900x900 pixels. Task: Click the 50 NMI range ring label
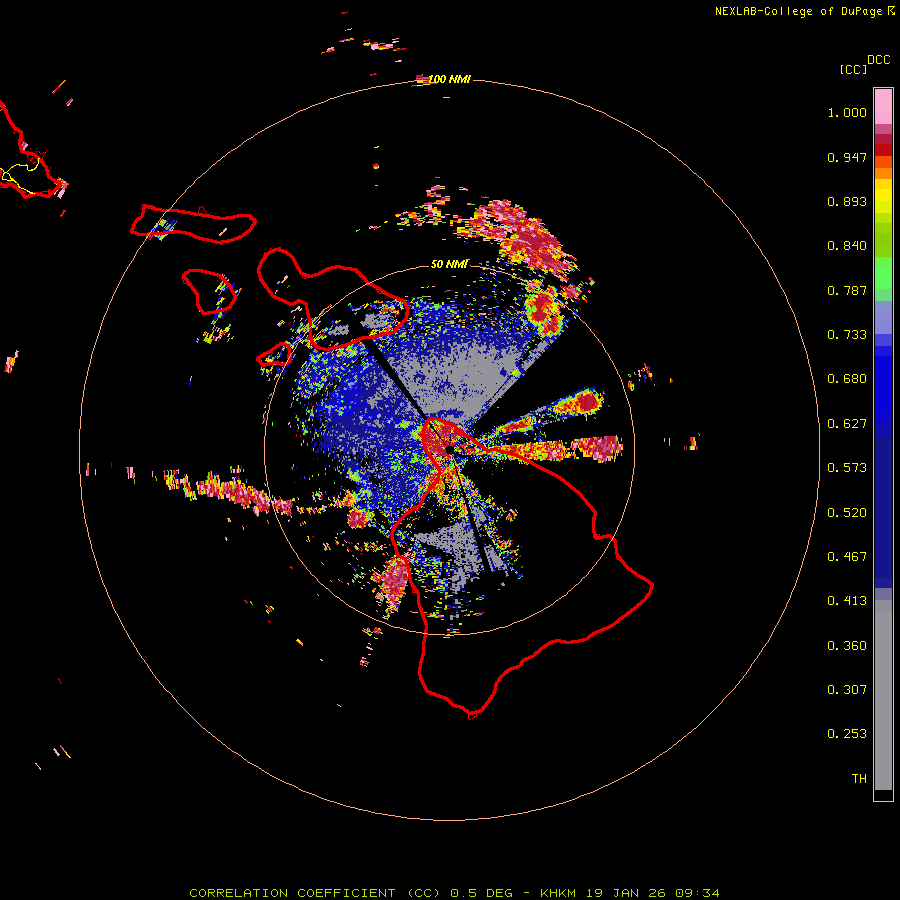pos(449,264)
